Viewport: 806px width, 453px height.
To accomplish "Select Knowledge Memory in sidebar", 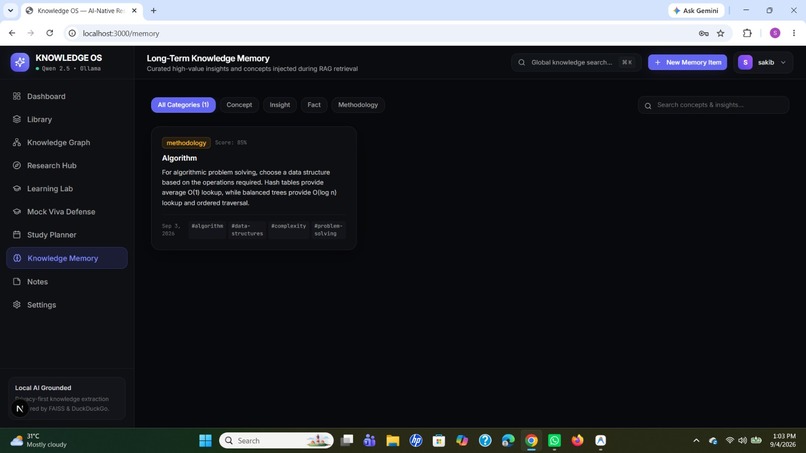I will [67, 258].
